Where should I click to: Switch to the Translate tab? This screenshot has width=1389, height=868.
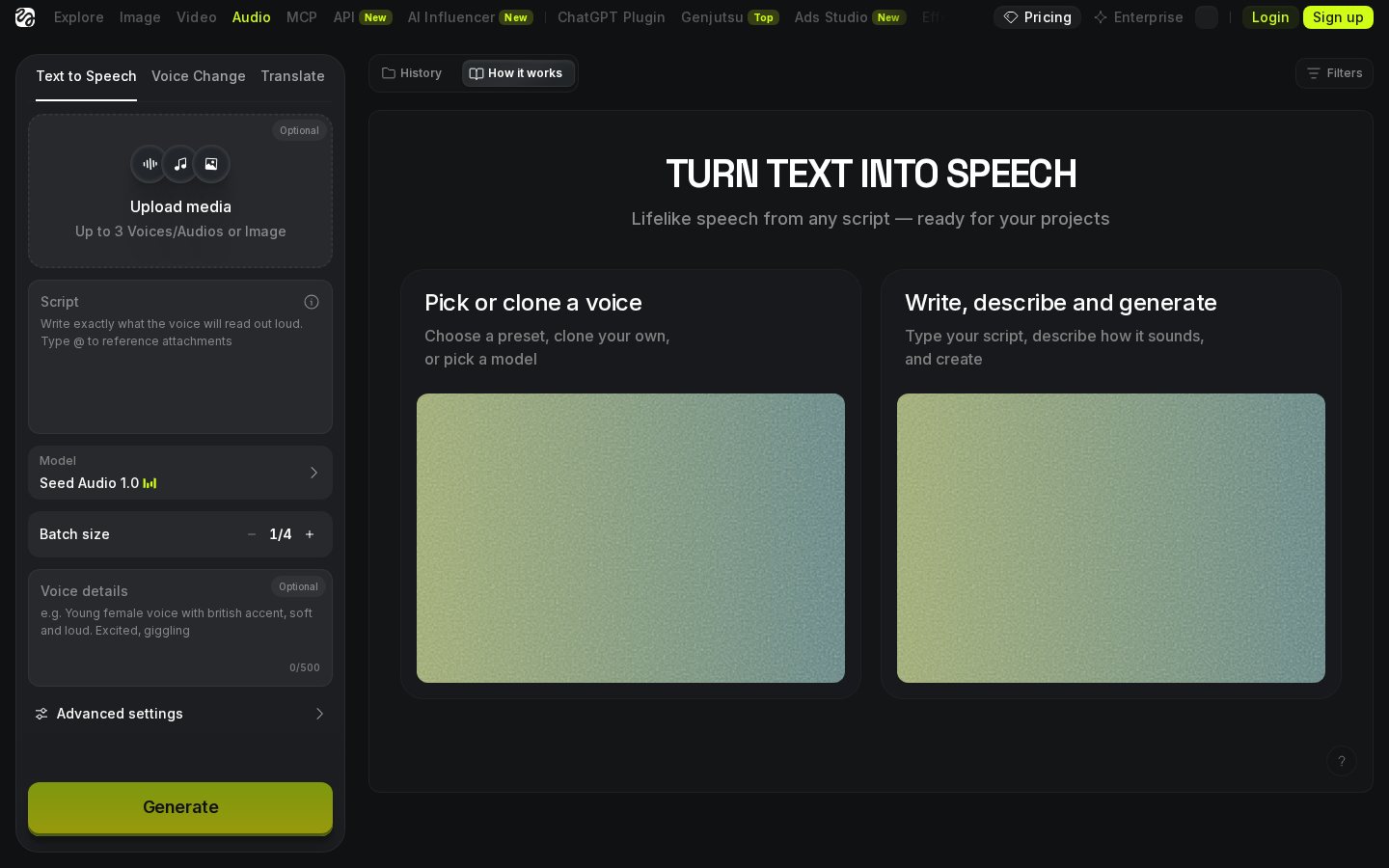pyautogui.click(x=292, y=76)
